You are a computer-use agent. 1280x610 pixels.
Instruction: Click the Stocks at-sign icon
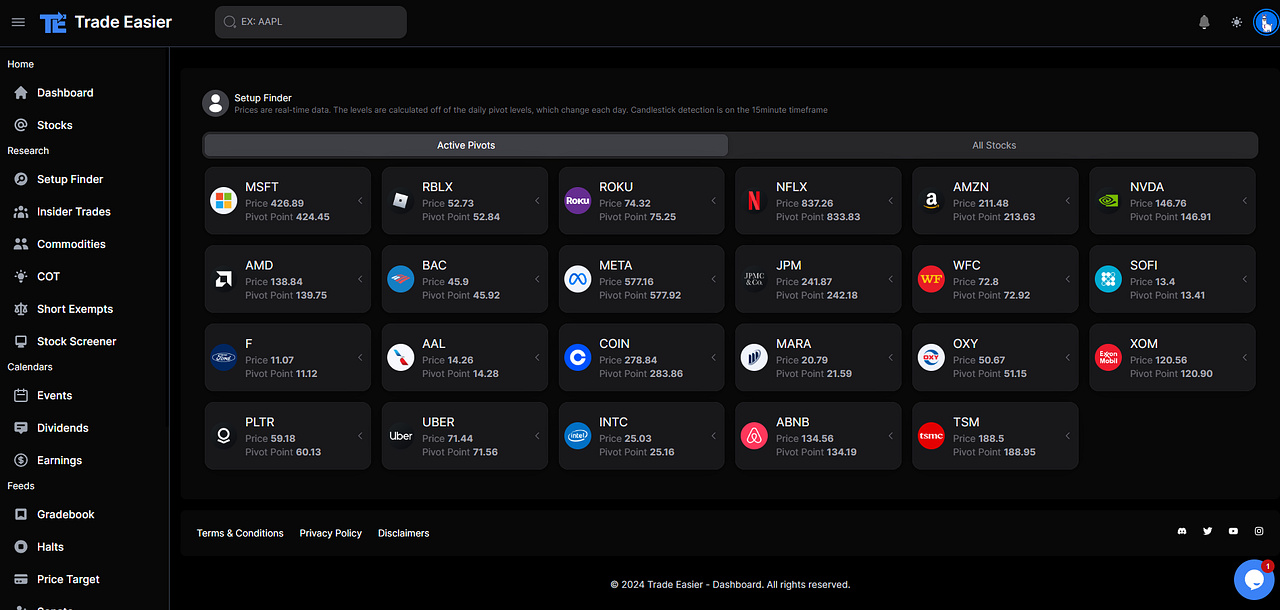coord(20,125)
